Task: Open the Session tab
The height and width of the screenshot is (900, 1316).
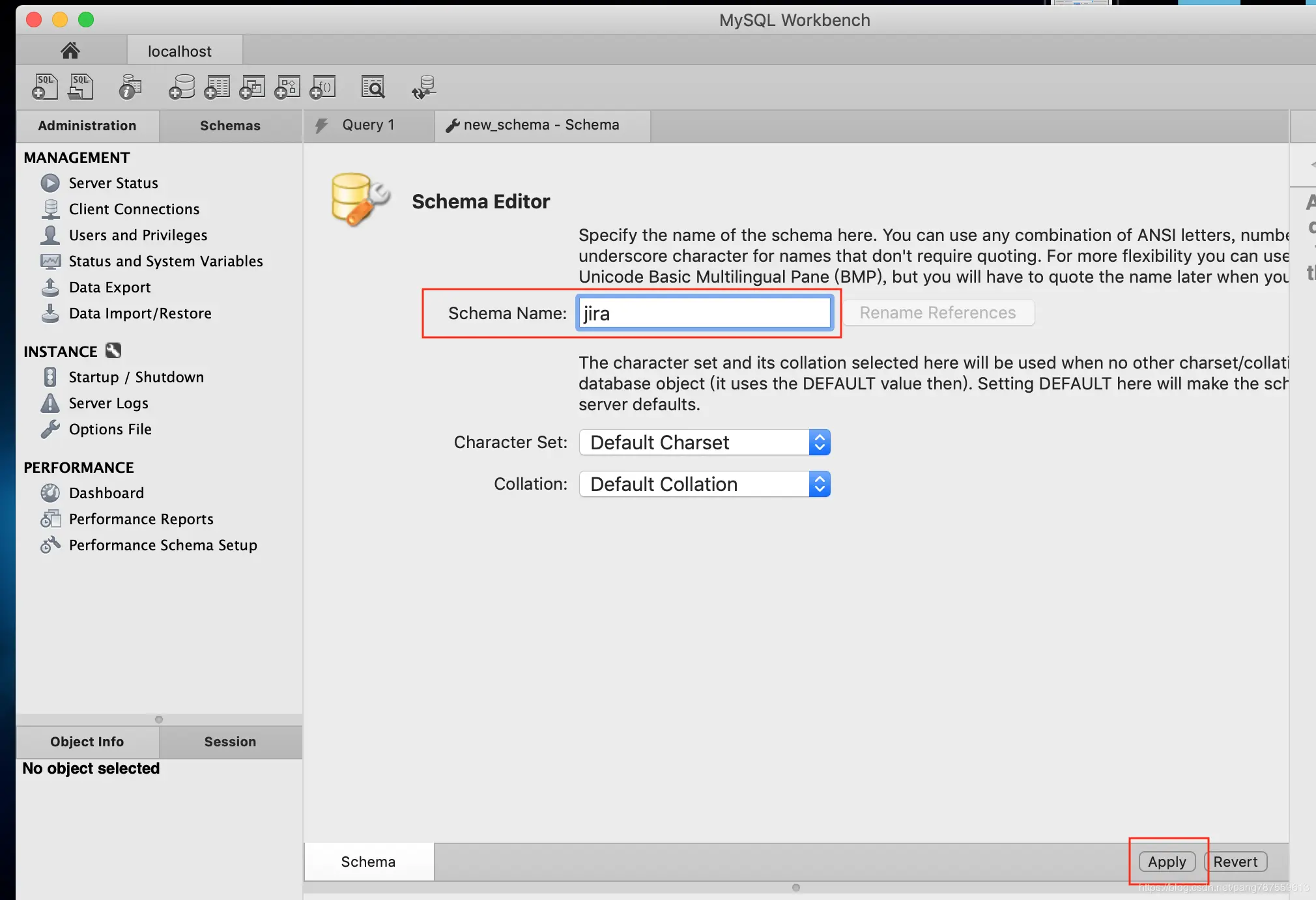Action: tap(230, 742)
